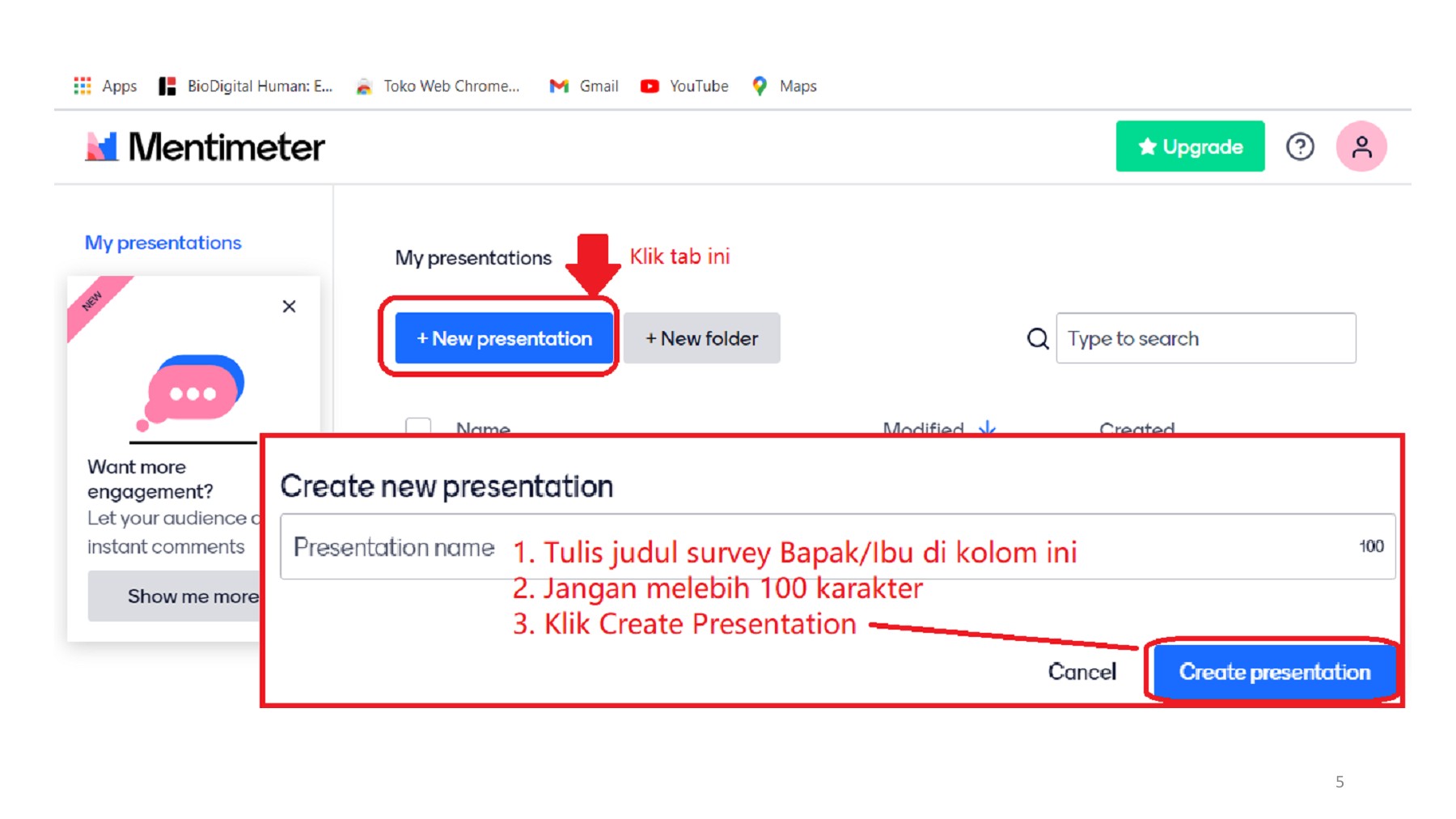
Task: Cancel the Create new presentation dialog
Action: [x=1081, y=672]
